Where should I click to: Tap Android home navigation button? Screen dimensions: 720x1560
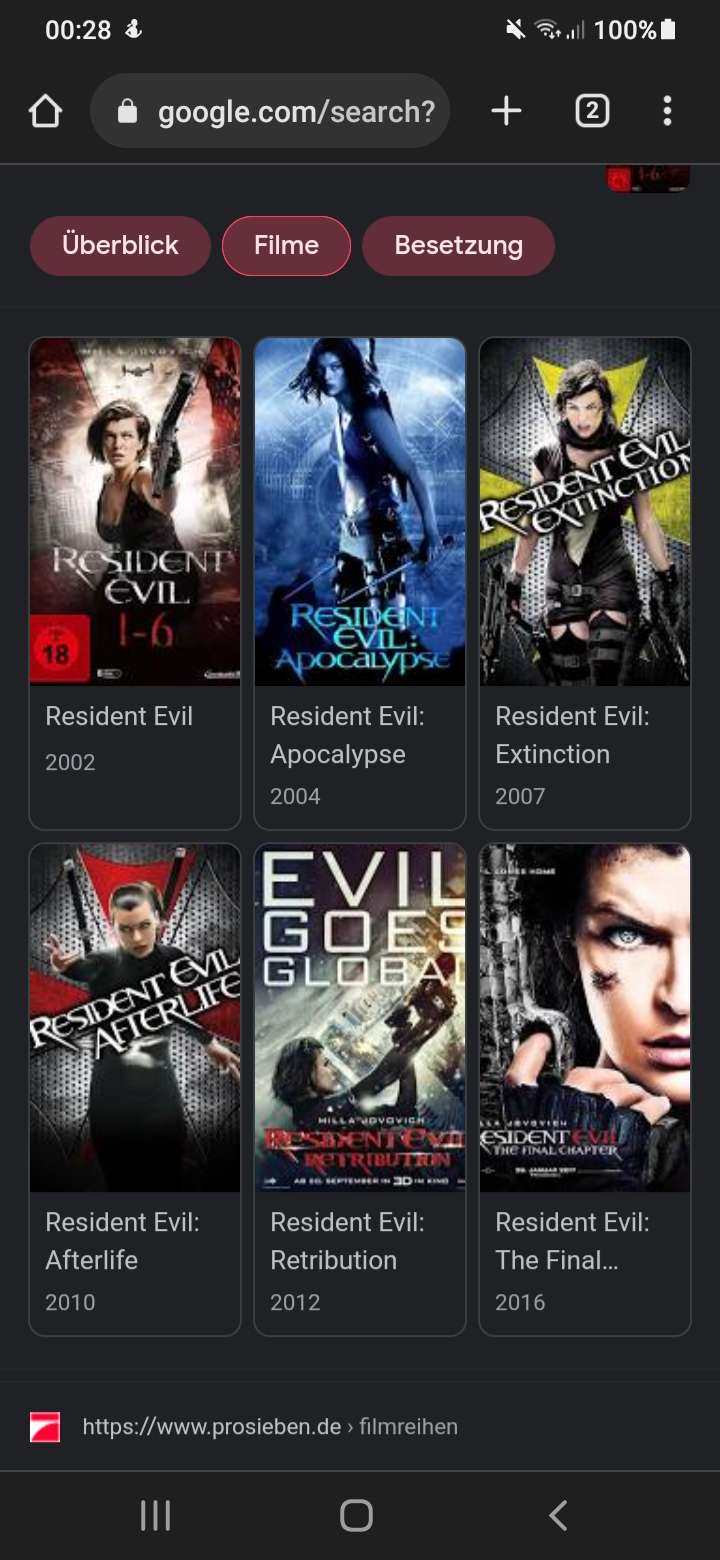point(357,1515)
